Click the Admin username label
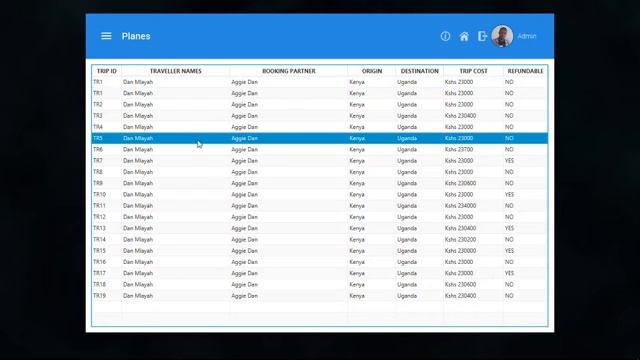The image size is (640, 360). point(527,36)
